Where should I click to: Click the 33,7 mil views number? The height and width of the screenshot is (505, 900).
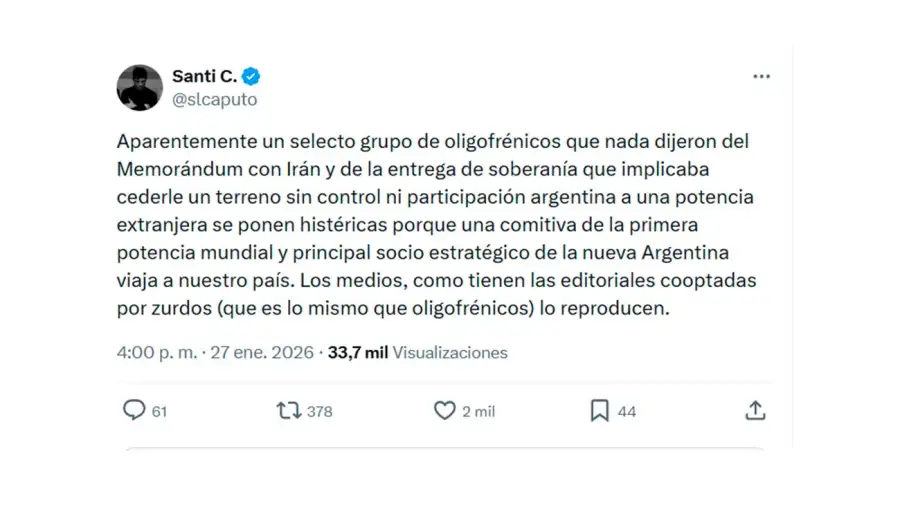point(357,352)
